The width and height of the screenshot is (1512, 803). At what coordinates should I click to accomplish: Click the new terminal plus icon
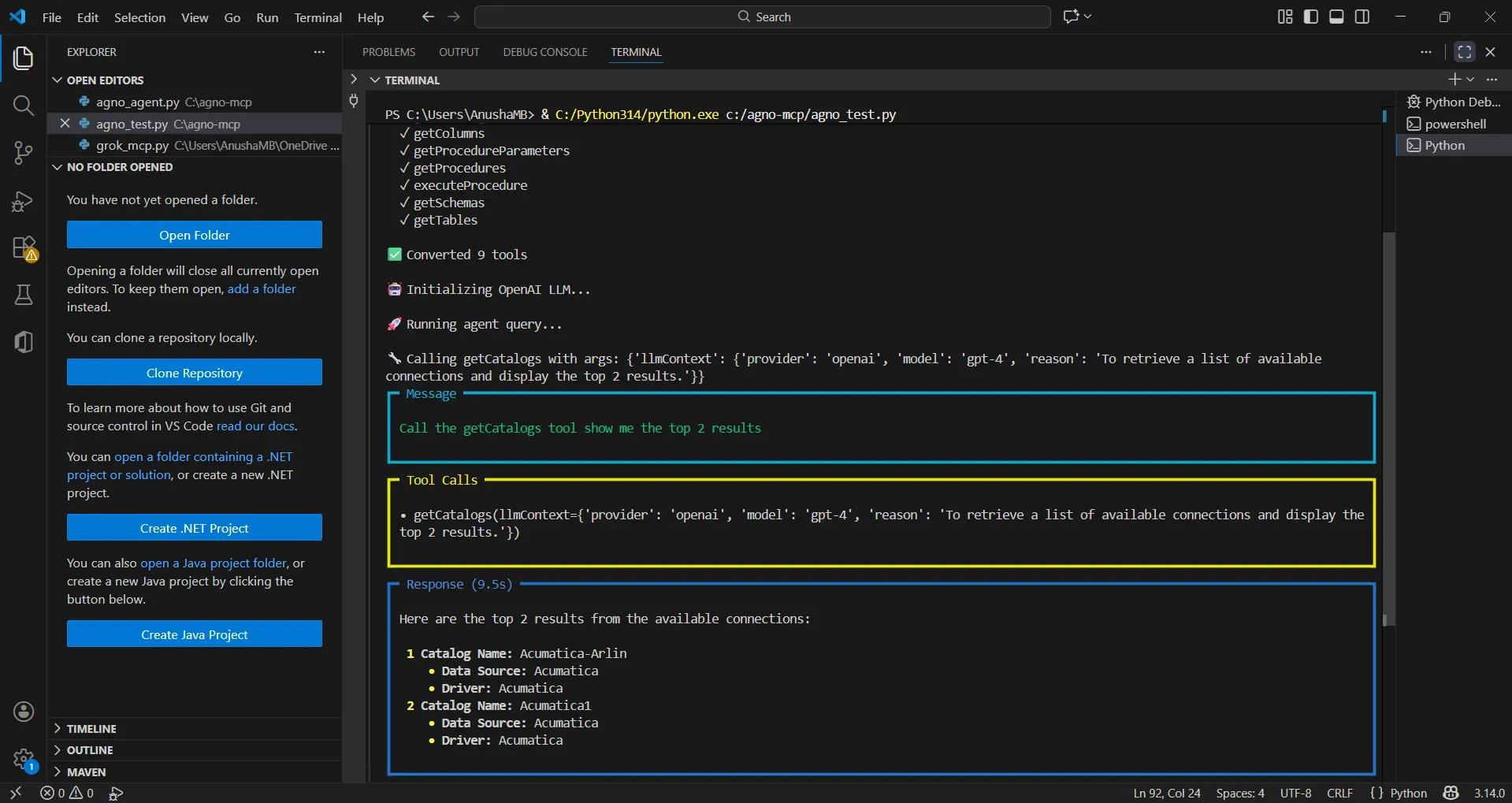[x=1454, y=80]
